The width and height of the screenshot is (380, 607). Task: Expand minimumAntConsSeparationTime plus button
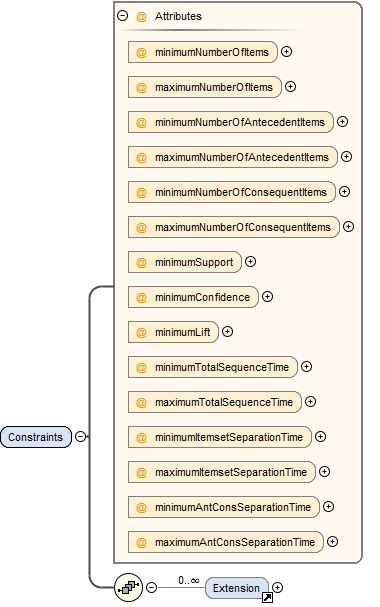pyautogui.click(x=329, y=507)
